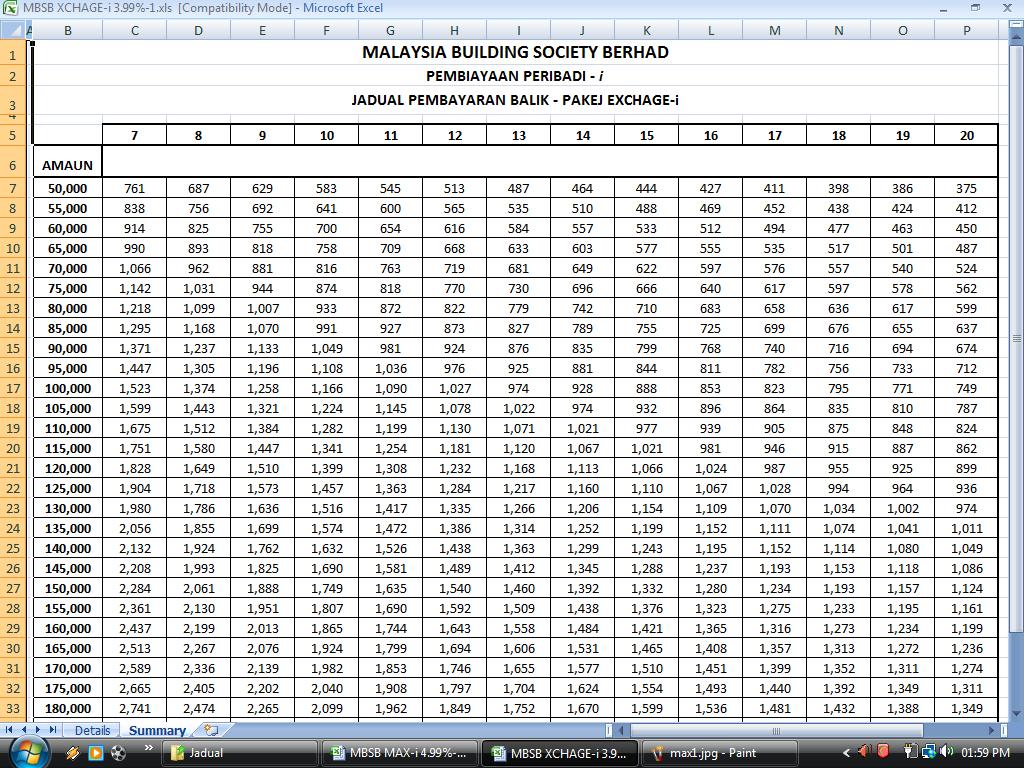Click the taskbar clock showing 01:59 PM

point(985,753)
